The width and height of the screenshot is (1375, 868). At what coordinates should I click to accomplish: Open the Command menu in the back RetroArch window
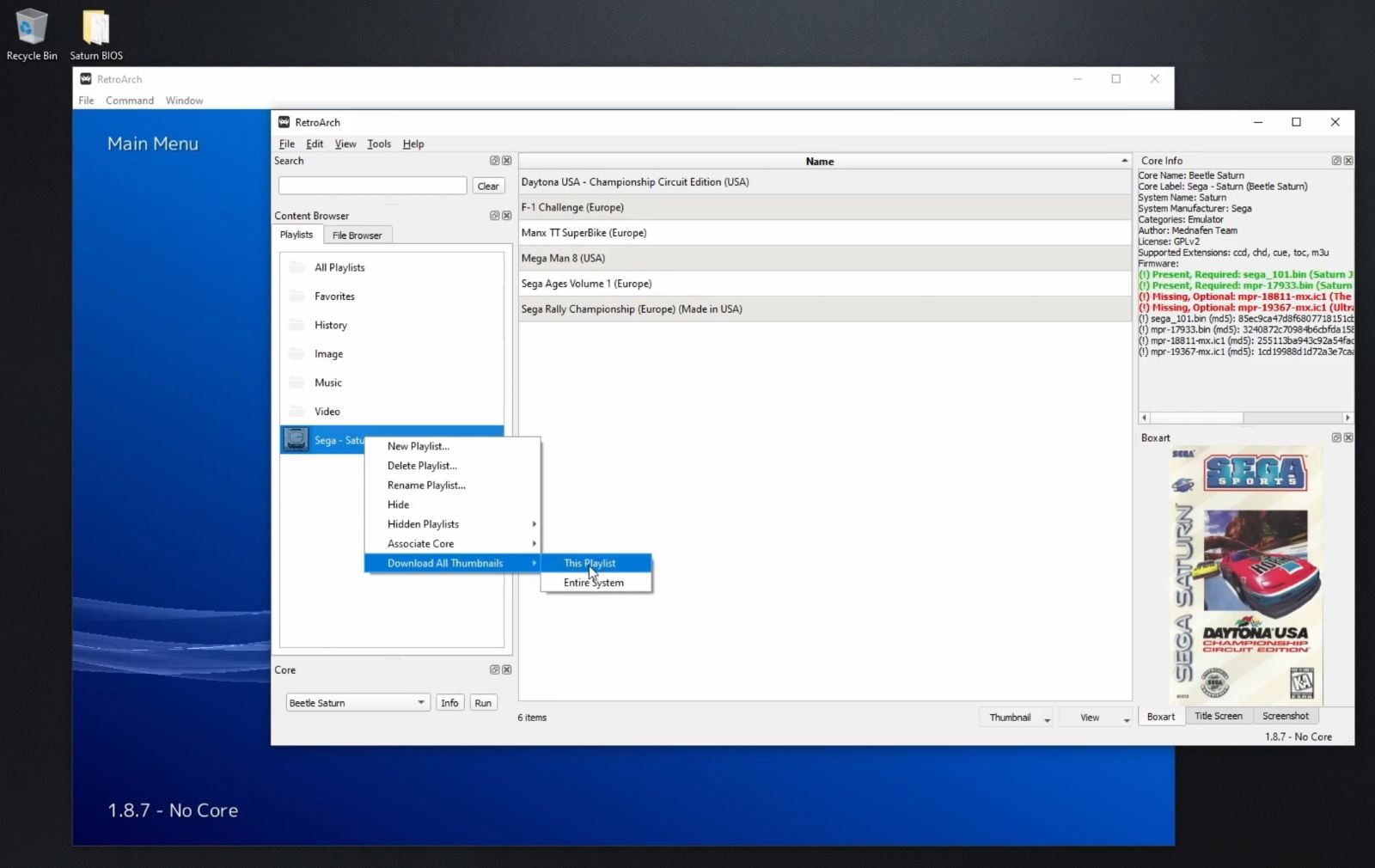(x=130, y=101)
